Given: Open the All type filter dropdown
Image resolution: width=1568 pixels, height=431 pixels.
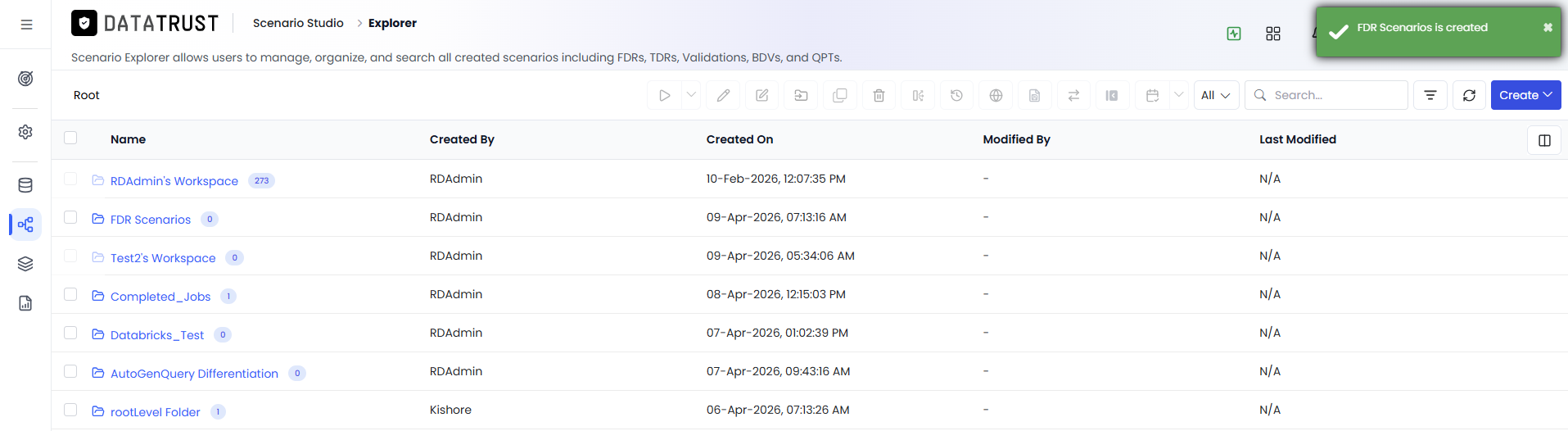Looking at the screenshot, I should click(x=1216, y=95).
